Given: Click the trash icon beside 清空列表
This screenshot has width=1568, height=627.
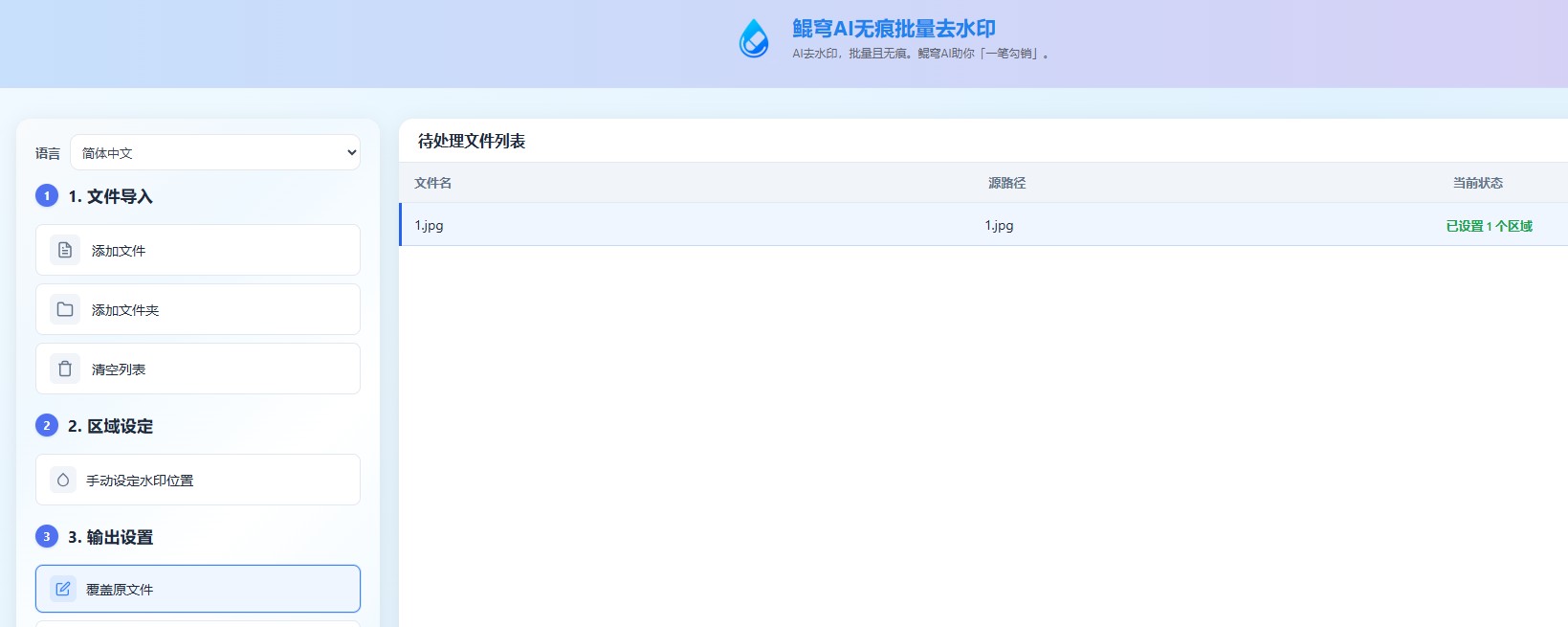Looking at the screenshot, I should click(x=65, y=369).
